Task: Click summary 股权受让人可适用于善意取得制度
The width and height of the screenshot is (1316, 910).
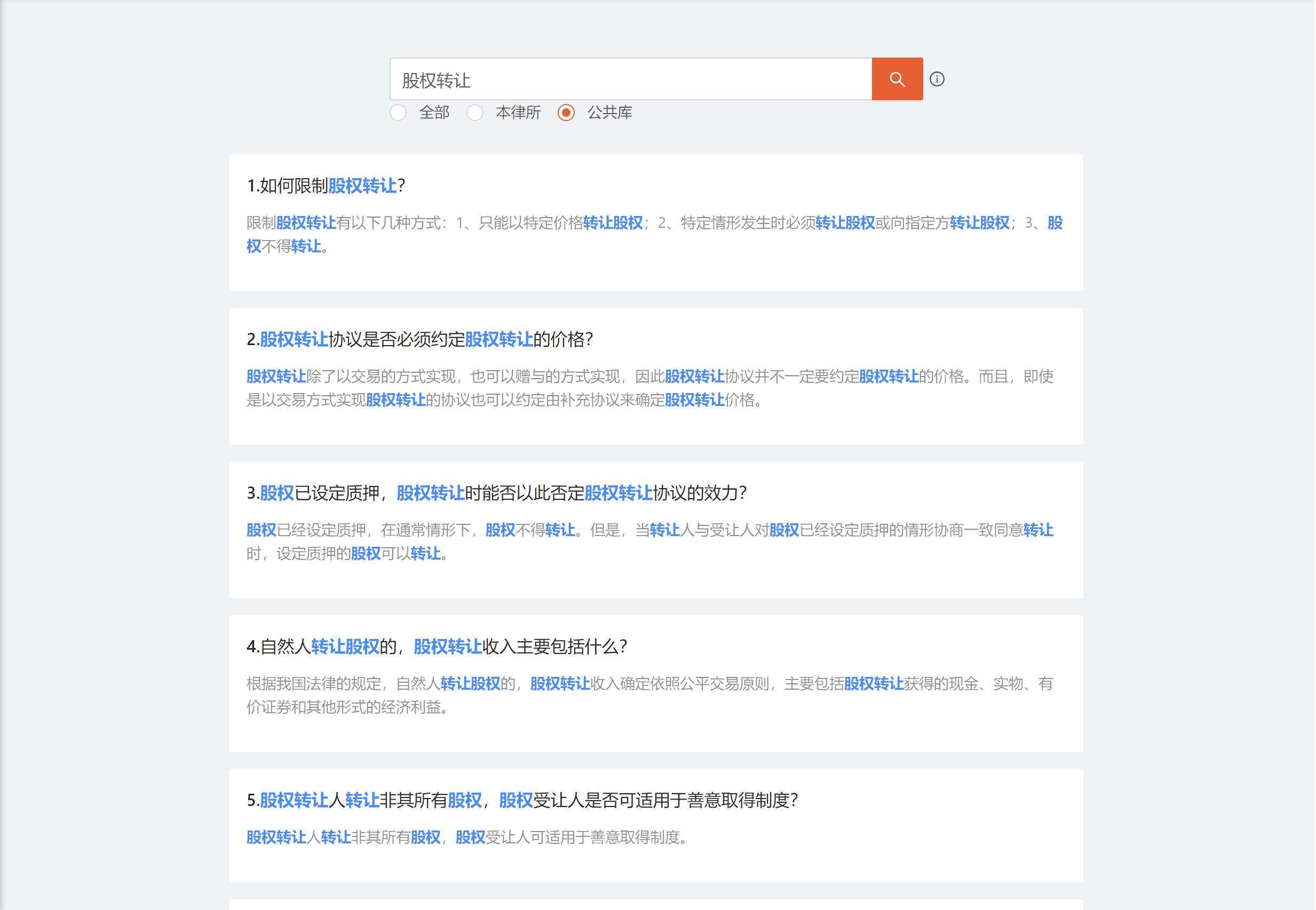Action: pos(466,837)
